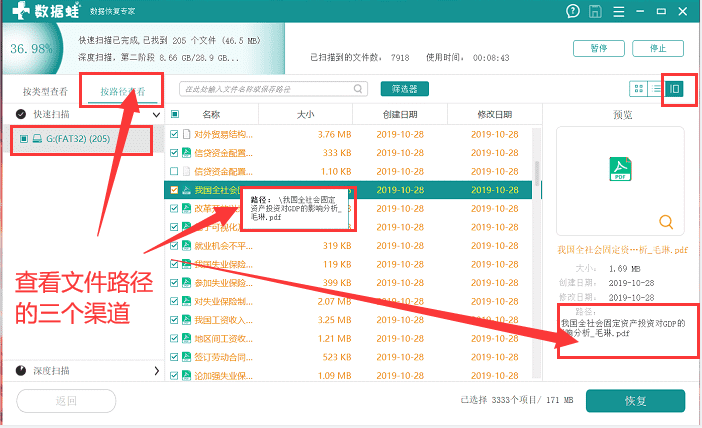Toggle the select-all checkbox in 名称 header
Viewport: 702px width, 428px height.
(x=175, y=114)
